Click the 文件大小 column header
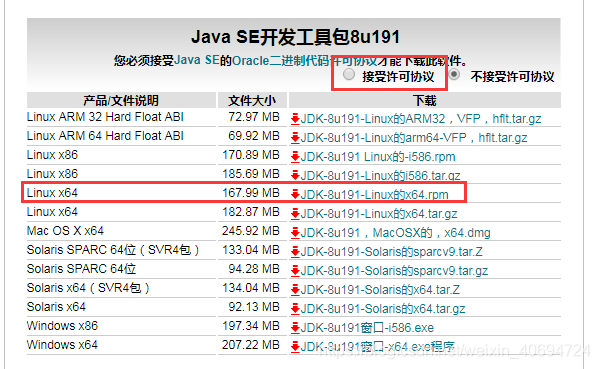The width and height of the screenshot is (600, 369). [252, 100]
